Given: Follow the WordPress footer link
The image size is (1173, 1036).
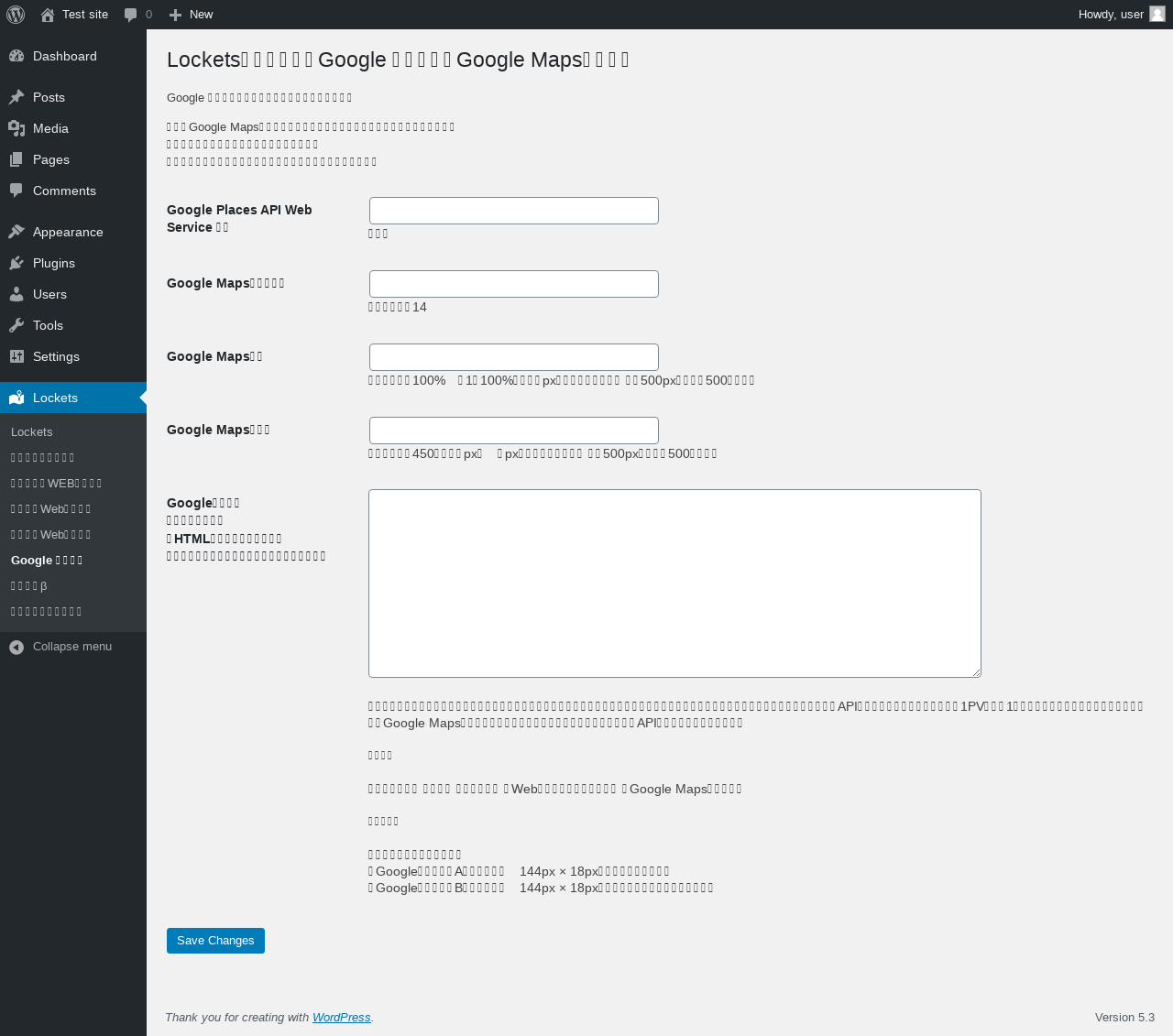Looking at the screenshot, I should (341, 1018).
